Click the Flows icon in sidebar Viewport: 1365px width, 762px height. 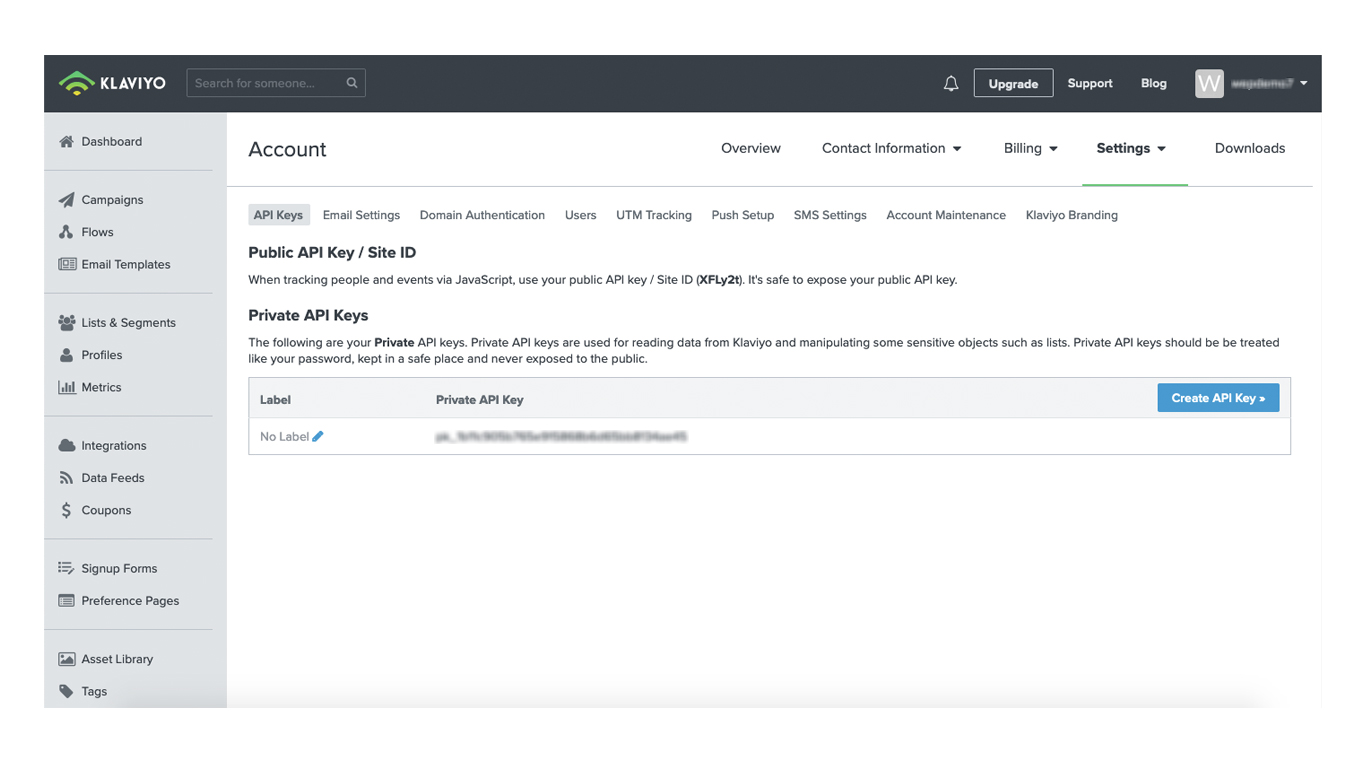click(67, 232)
